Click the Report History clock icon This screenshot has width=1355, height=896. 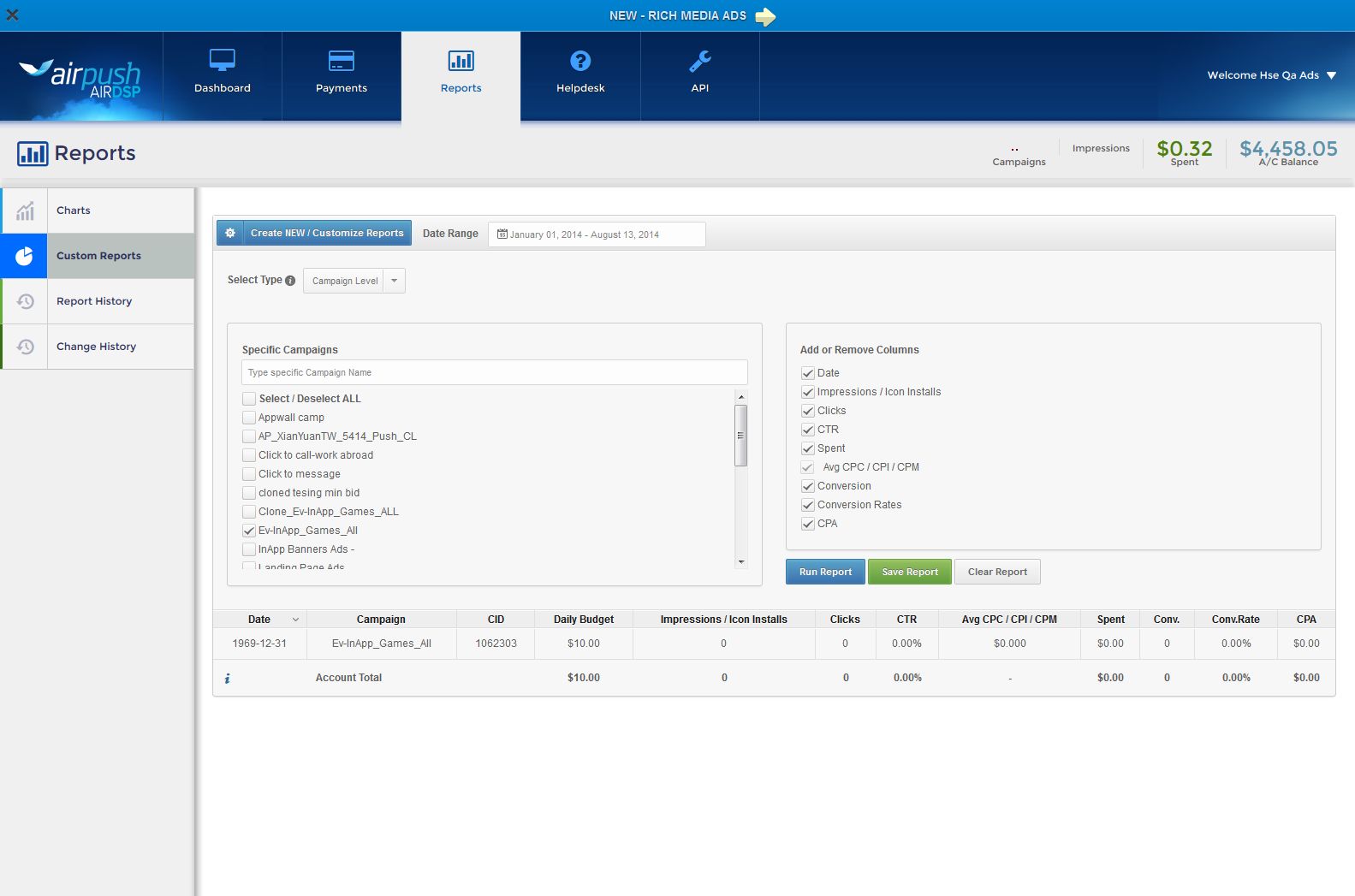click(x=25, y=301)
